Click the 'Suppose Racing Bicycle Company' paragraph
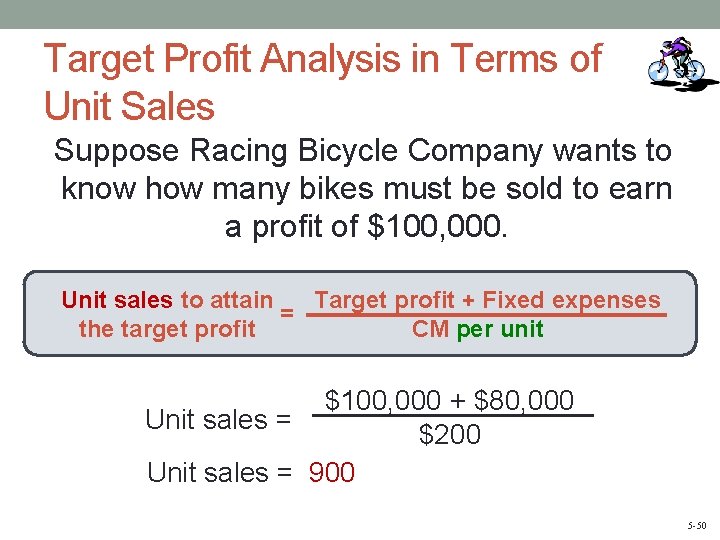 pos(363,188)
